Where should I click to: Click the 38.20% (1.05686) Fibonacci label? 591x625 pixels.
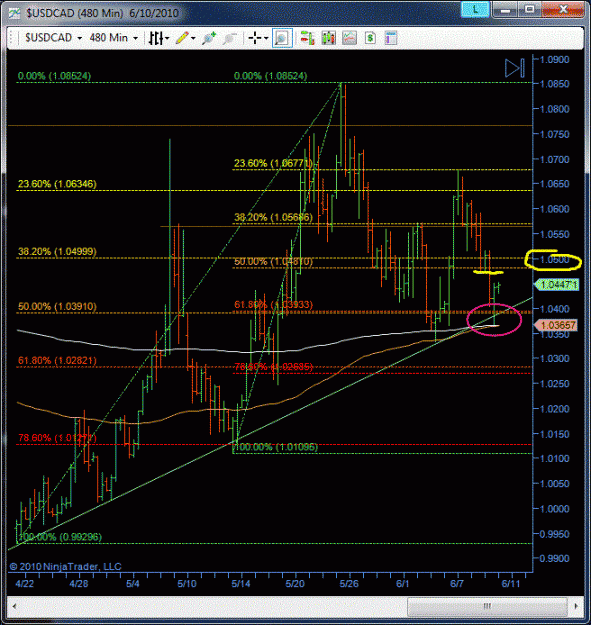(x=273, y=218)
